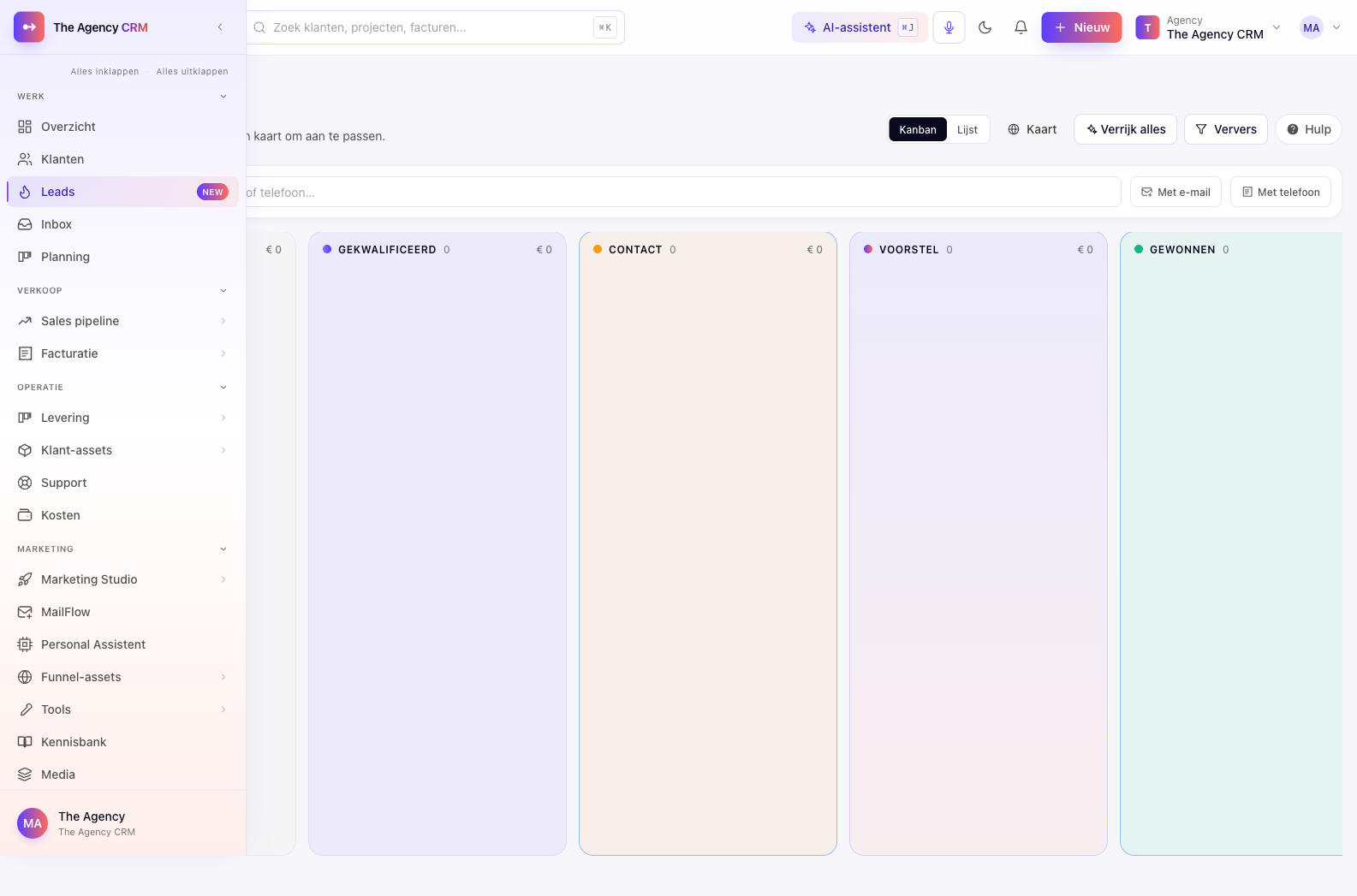
Task: Click the Kennisbank book icon
Action: pyautogui.click(x=25, y=742)
